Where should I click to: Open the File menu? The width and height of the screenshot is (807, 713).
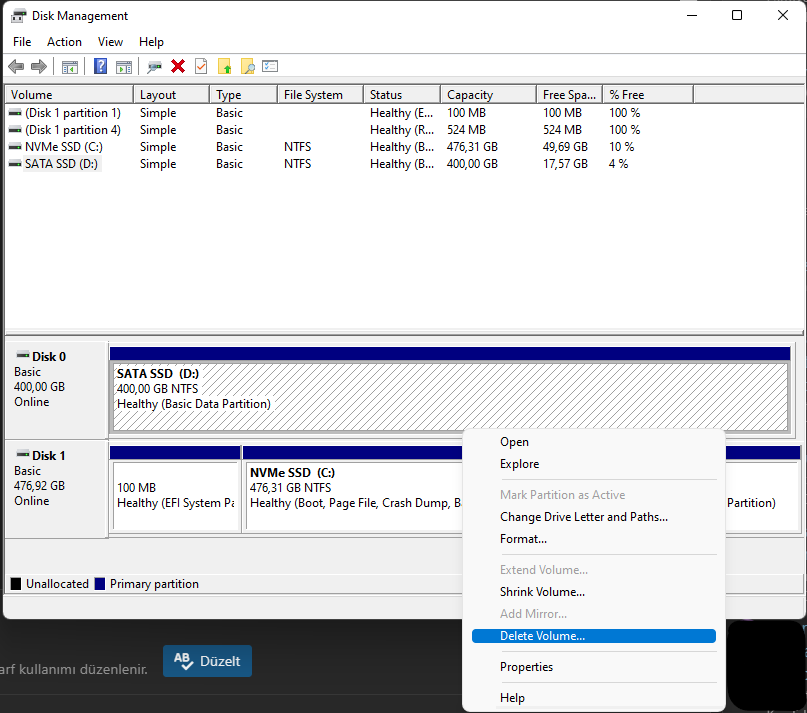pos(22,42)
